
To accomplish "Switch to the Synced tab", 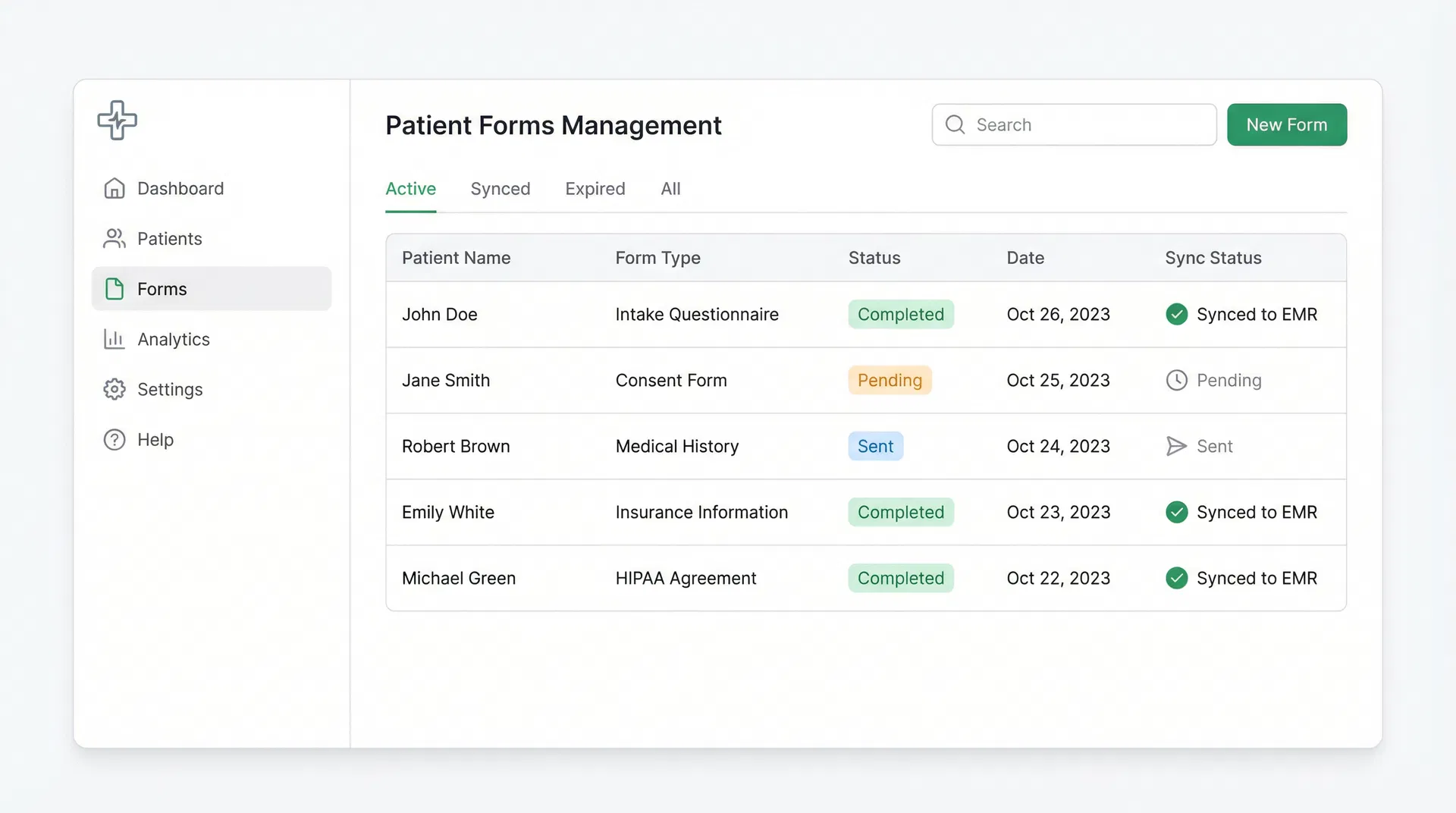I will click(500, 189).
